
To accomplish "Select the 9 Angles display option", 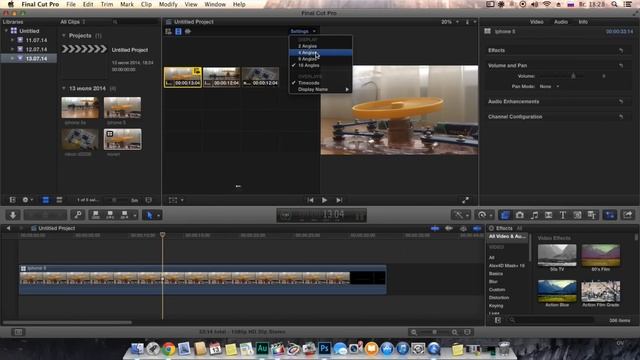I will tap(321, 59).
